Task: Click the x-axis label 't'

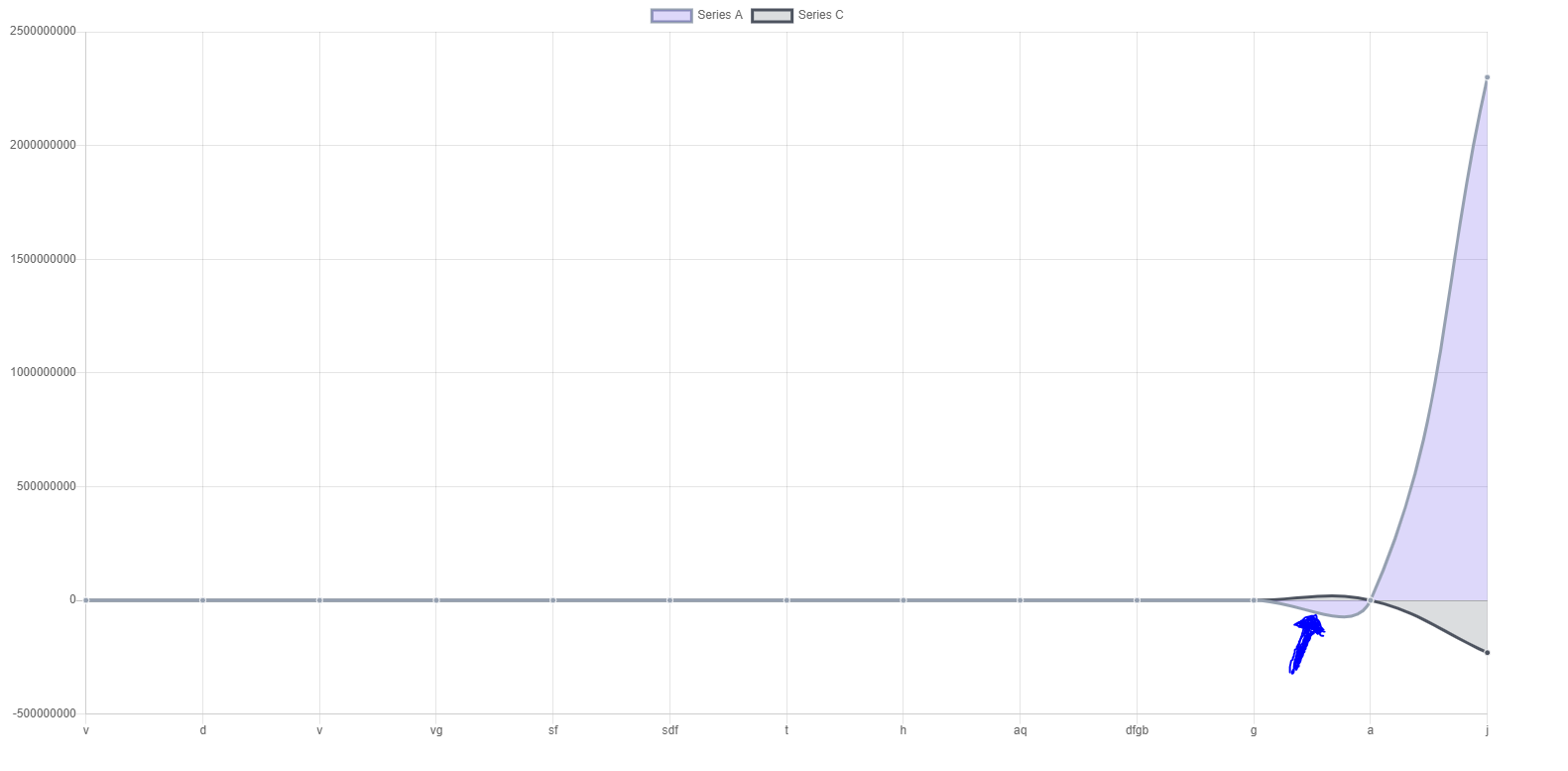Action: (786, 730)
